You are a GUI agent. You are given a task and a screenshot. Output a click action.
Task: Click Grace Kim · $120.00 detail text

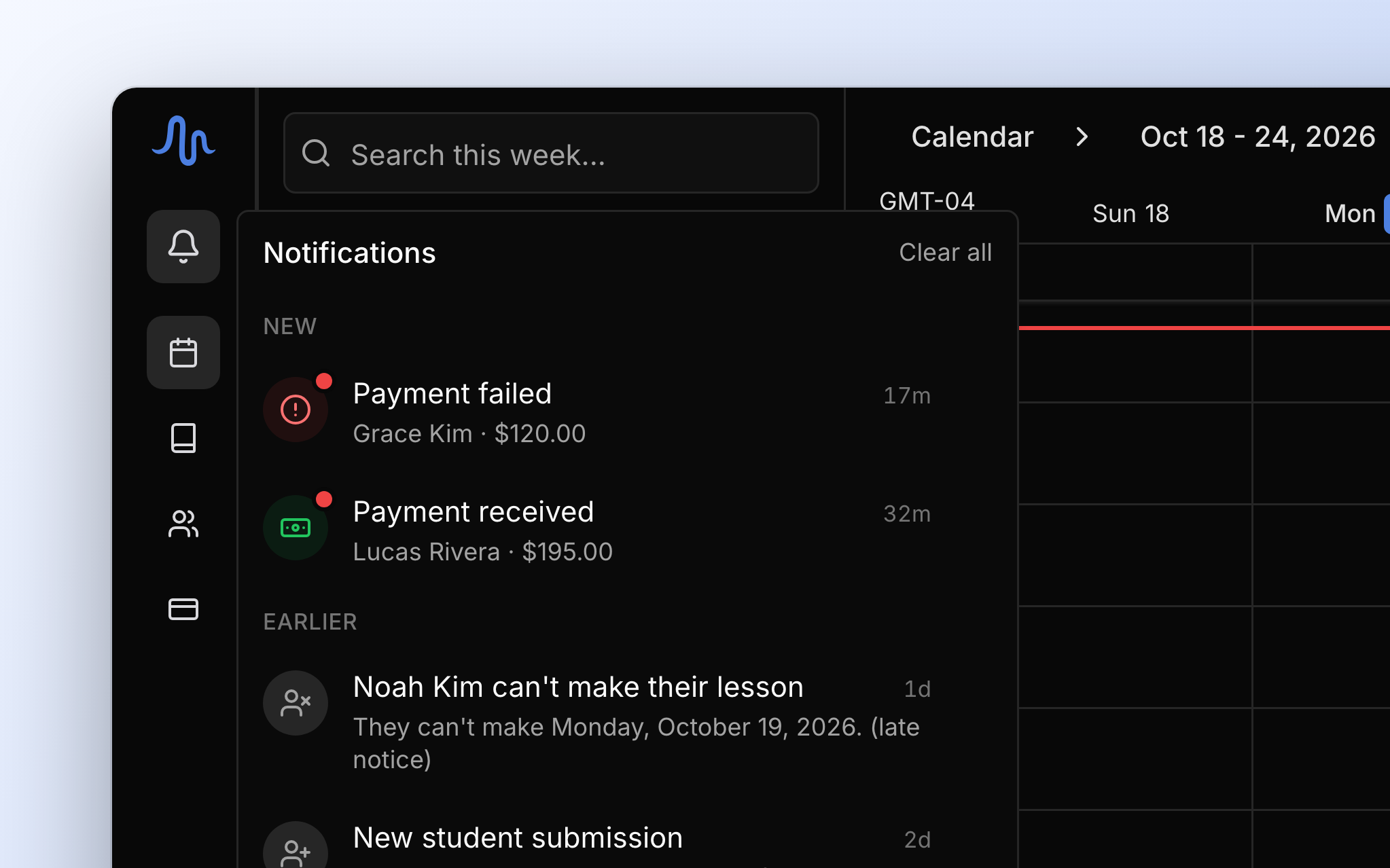tap(469, 433)
